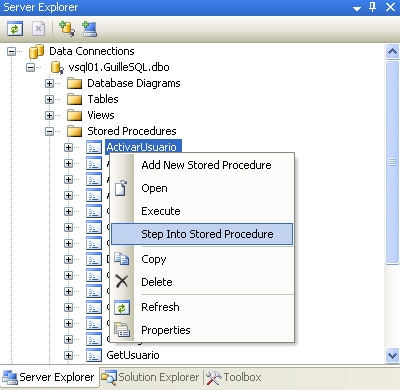Click the Connect to Server toolbar icon

[x=89, y=29]
